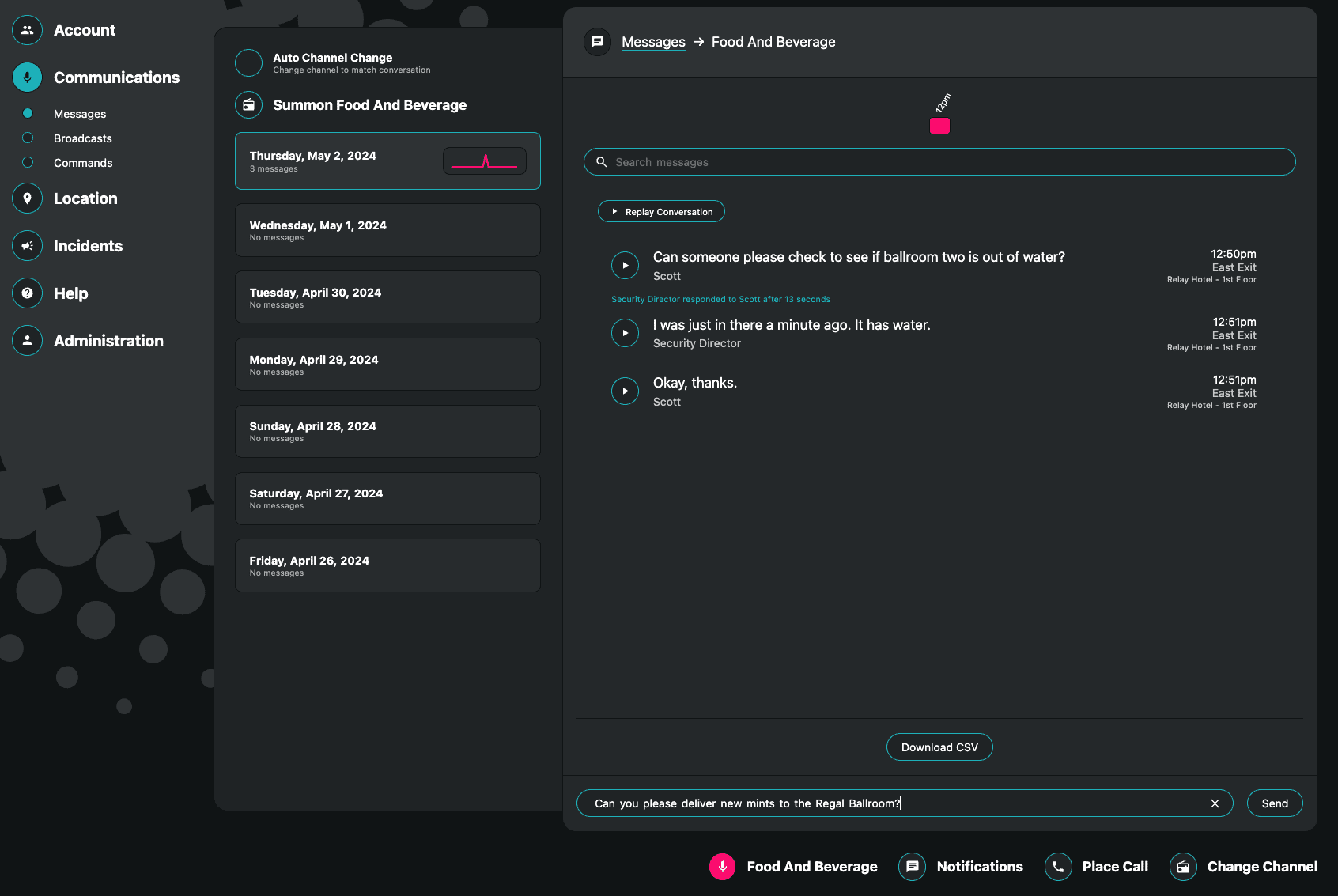Open Place Call phone icon
Screen dimensions: 1338x896
click(x=1058, y=867)
